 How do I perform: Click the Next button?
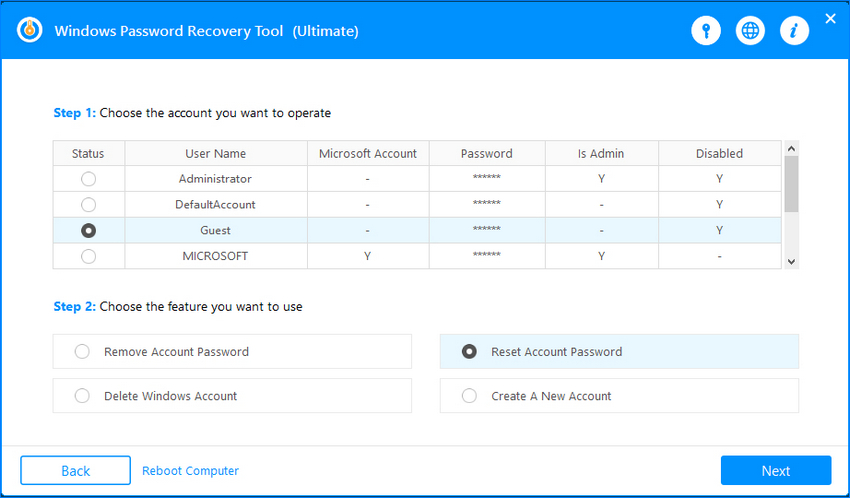click(776, 470)
